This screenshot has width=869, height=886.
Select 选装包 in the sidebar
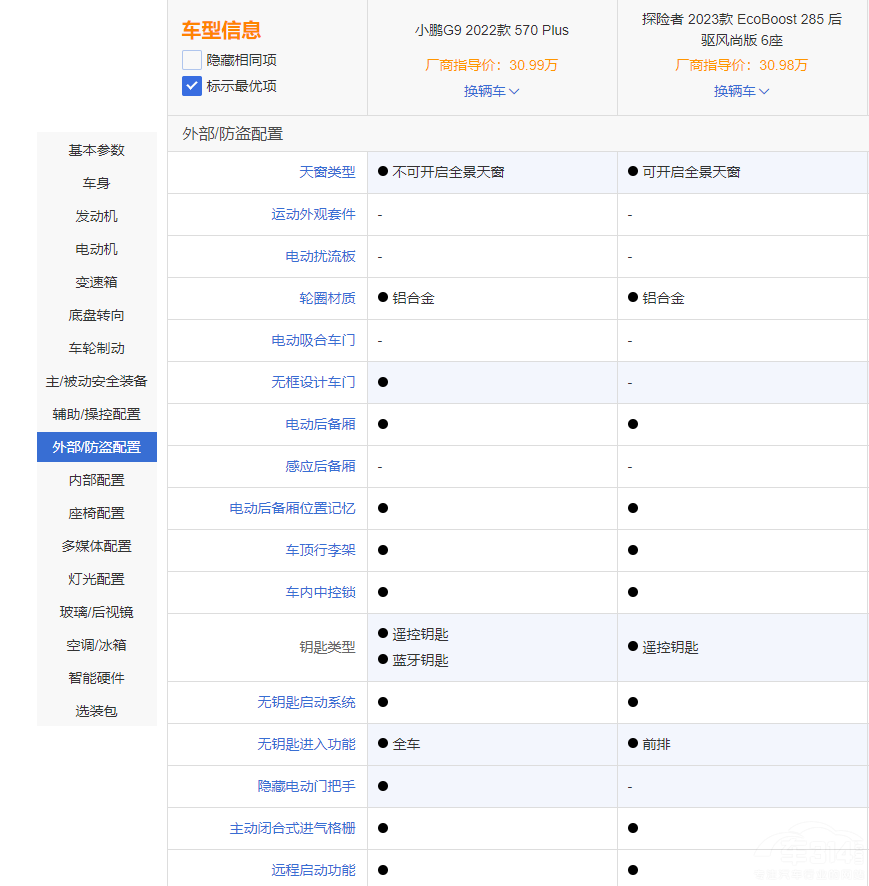97,711
